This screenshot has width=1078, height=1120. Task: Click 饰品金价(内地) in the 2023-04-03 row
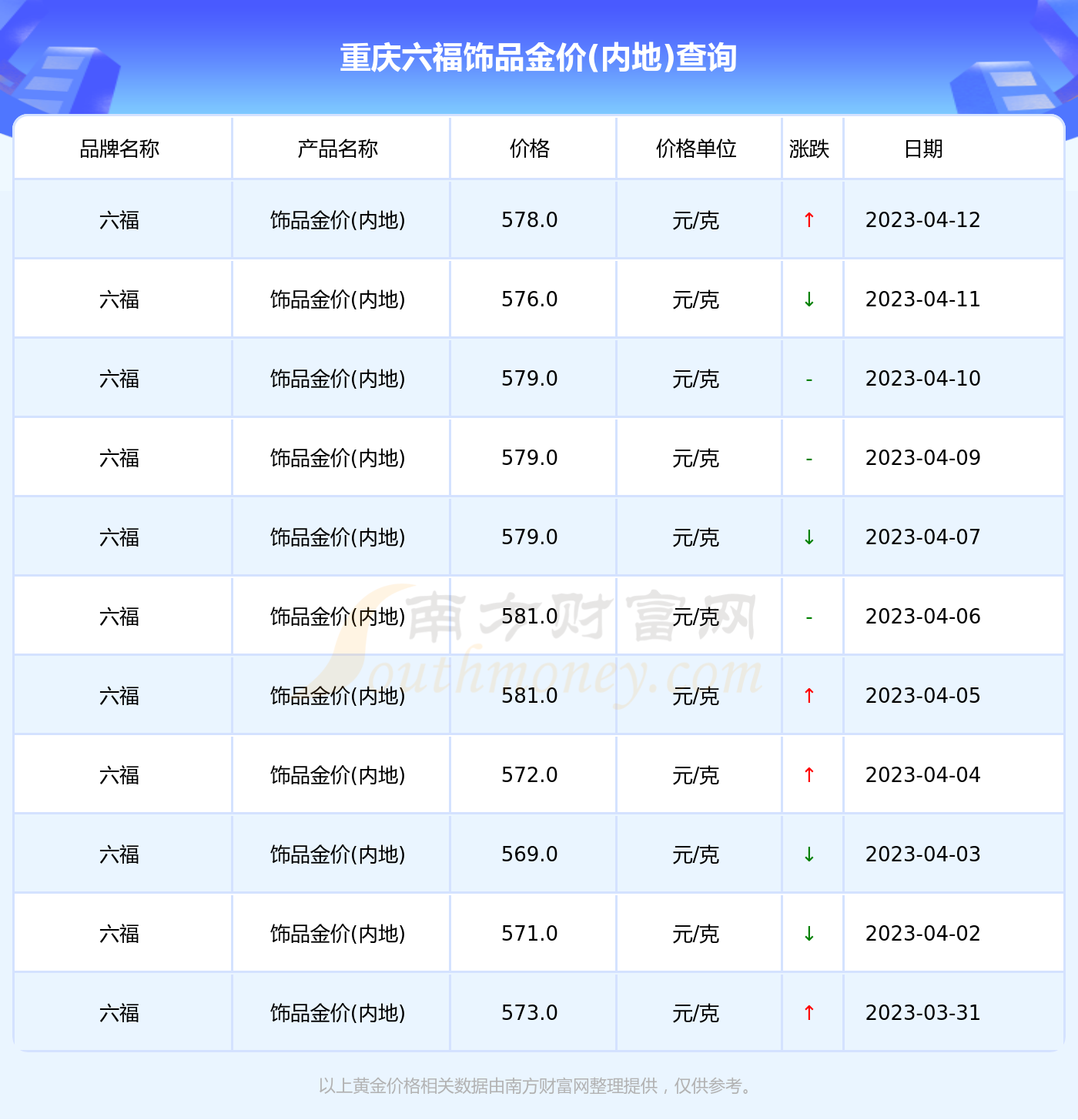338,855
